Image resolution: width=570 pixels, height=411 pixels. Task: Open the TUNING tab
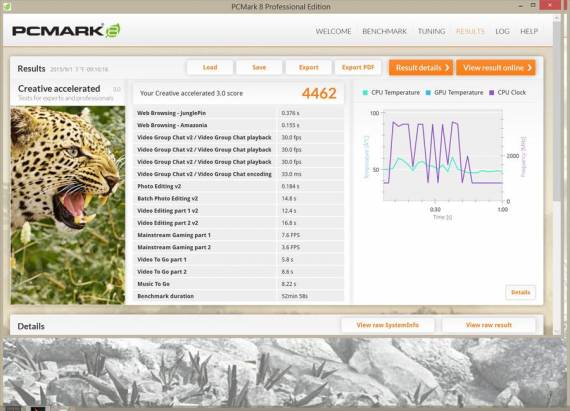[431, 32]
